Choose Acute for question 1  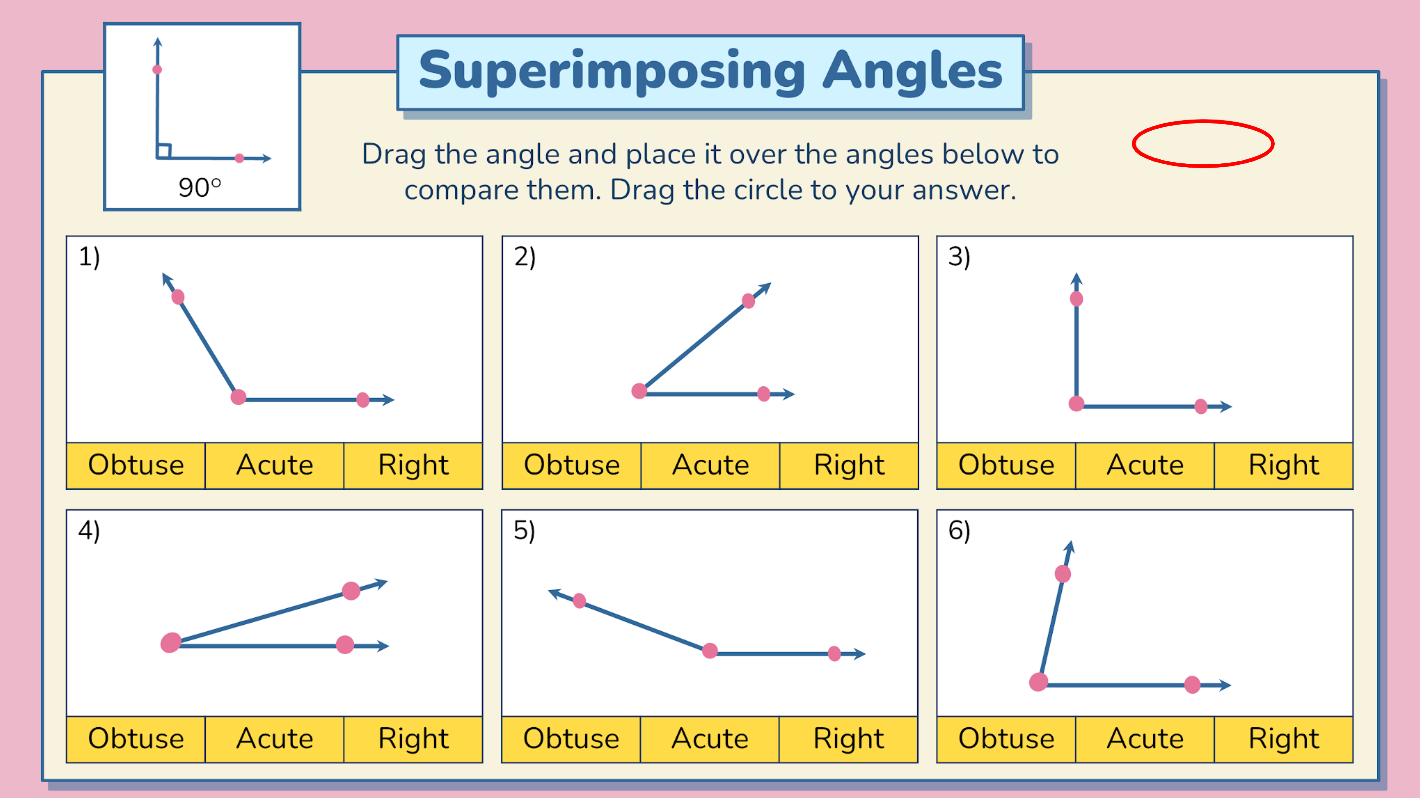275,465
